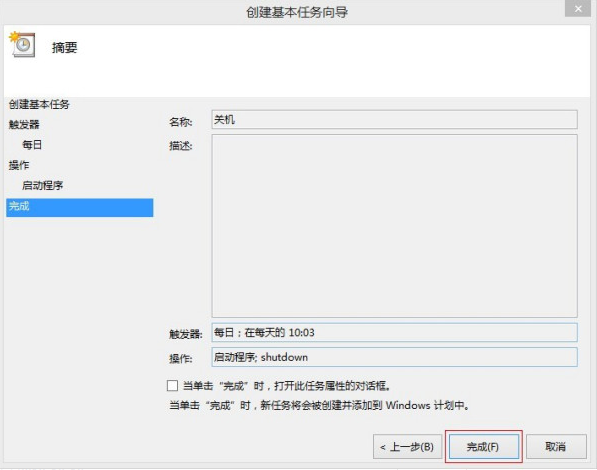This screenshot has height=470, width=597.
Task: Go back with 上一步(B) button
Action: (407, 446)
